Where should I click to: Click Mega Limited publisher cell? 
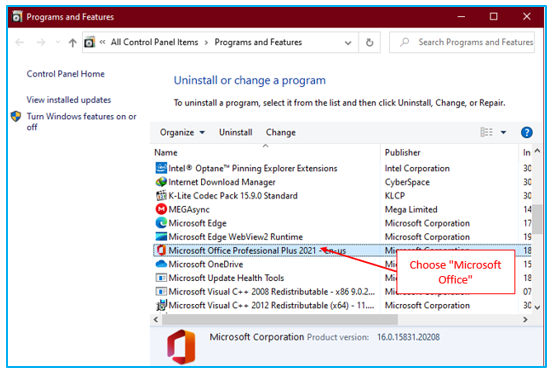411,210
